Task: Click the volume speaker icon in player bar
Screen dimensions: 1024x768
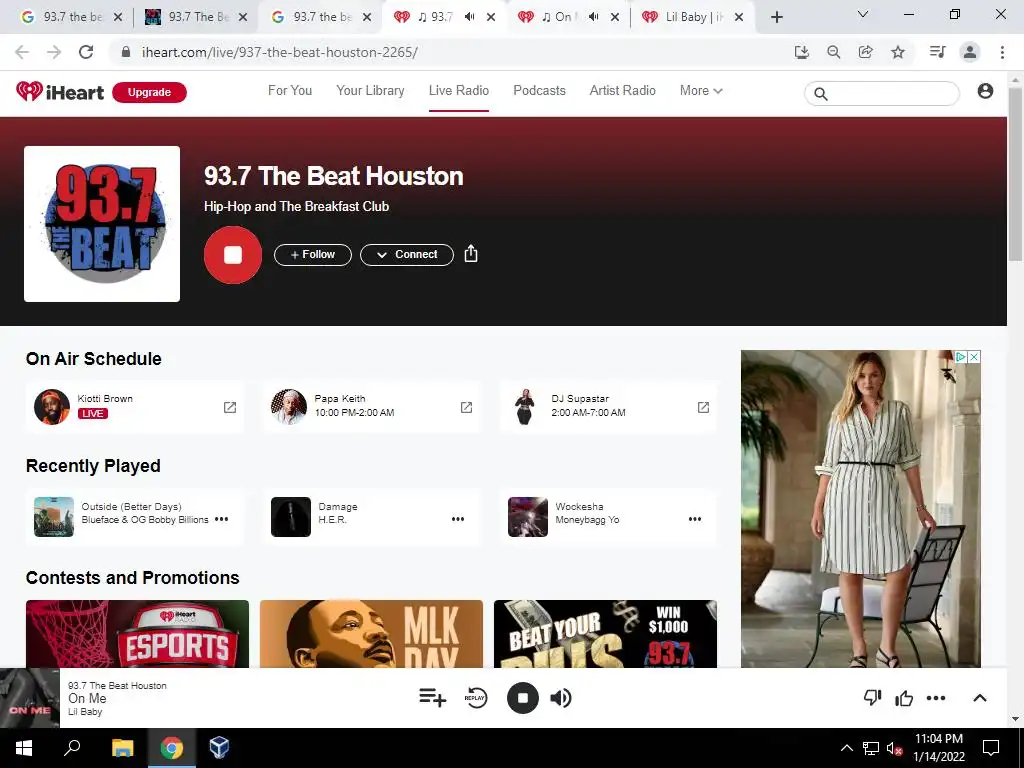Action: click(561, 698)
